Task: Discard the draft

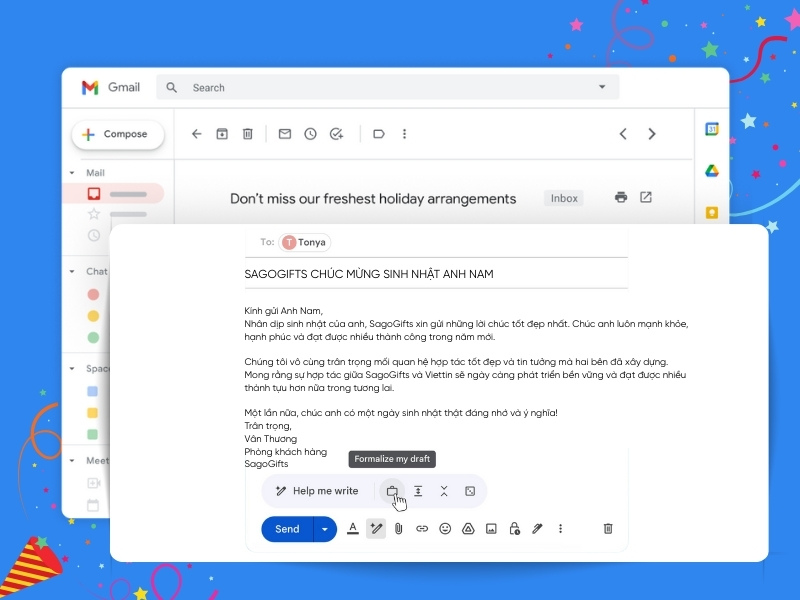Action: [x=608, y=529]
